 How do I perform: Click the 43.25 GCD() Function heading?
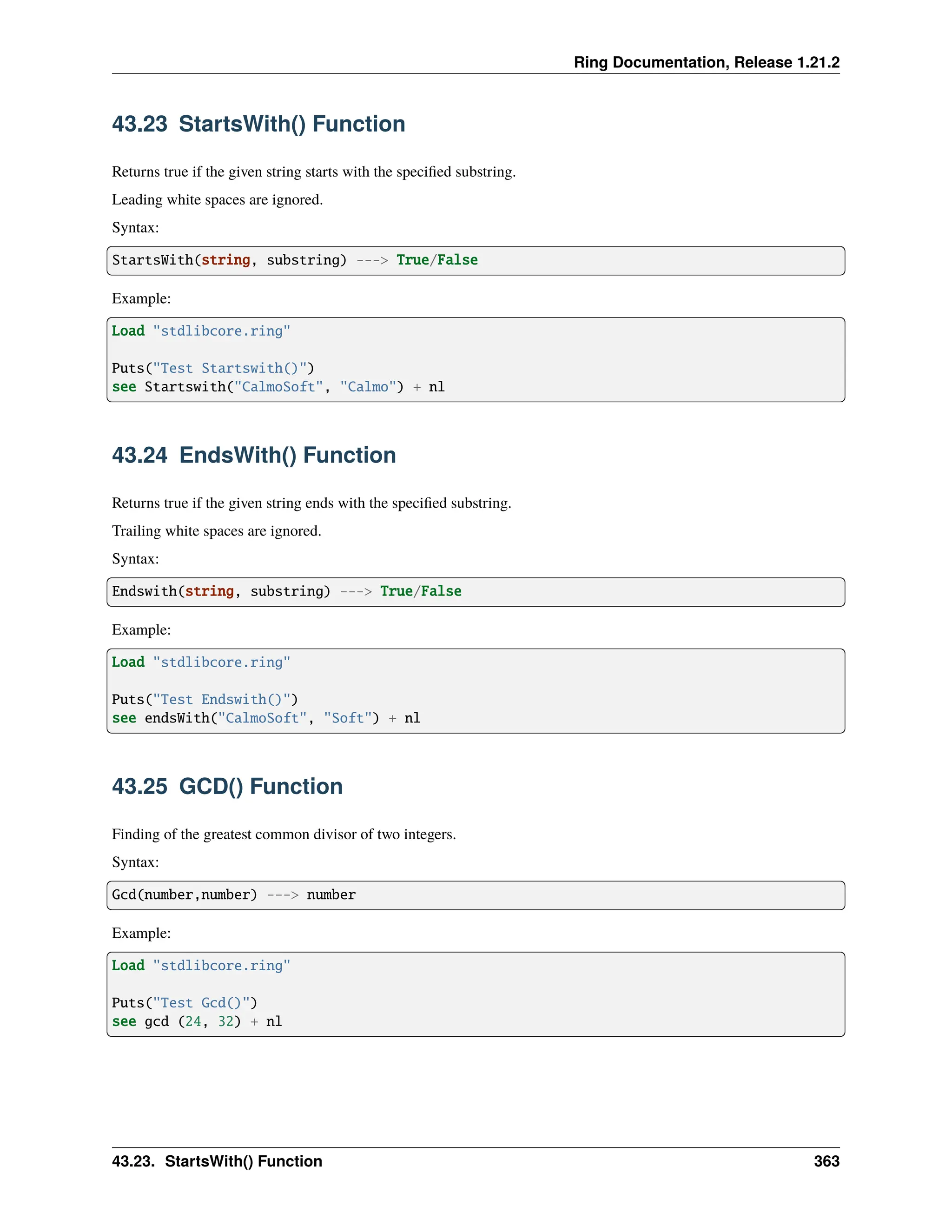(x=227, y=786)
